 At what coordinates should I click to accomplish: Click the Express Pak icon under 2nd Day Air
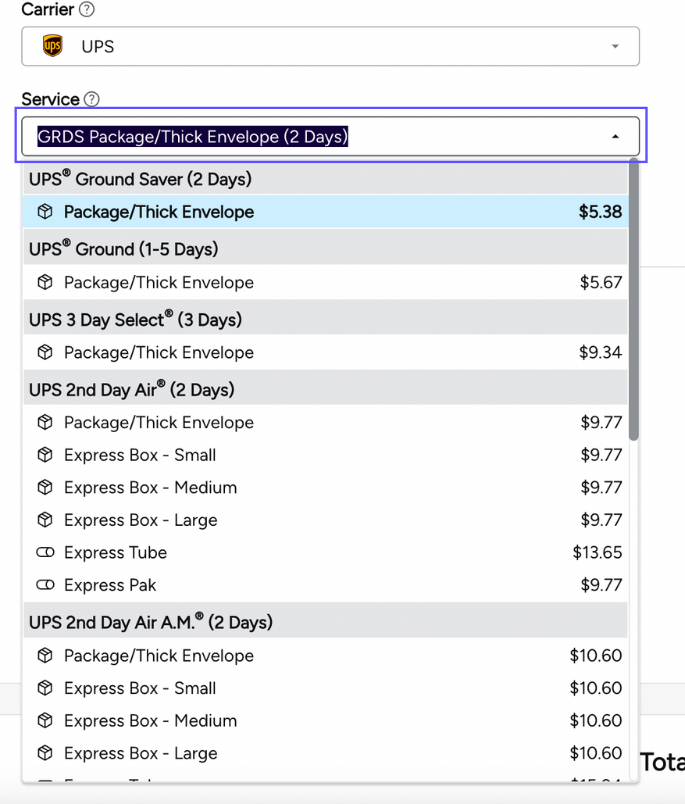click(45, 585)
